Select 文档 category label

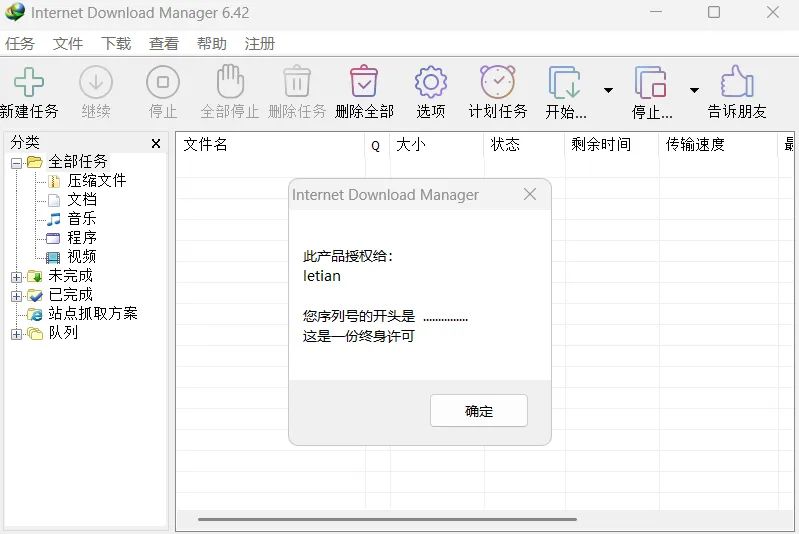pos(82,199)
